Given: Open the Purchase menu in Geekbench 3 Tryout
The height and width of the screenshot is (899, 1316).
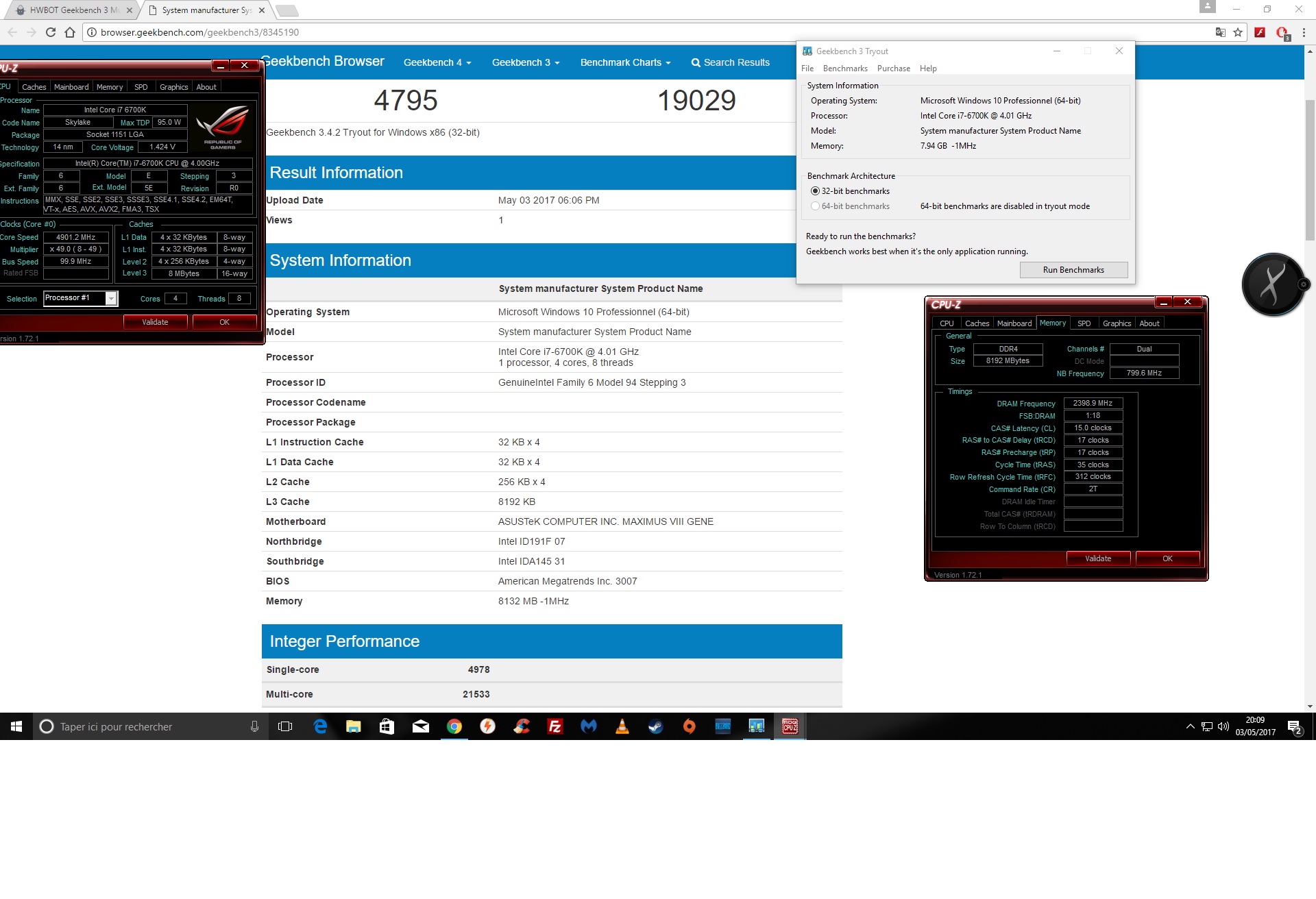Looking at the screenshot, I should click(x=894, y=69).
